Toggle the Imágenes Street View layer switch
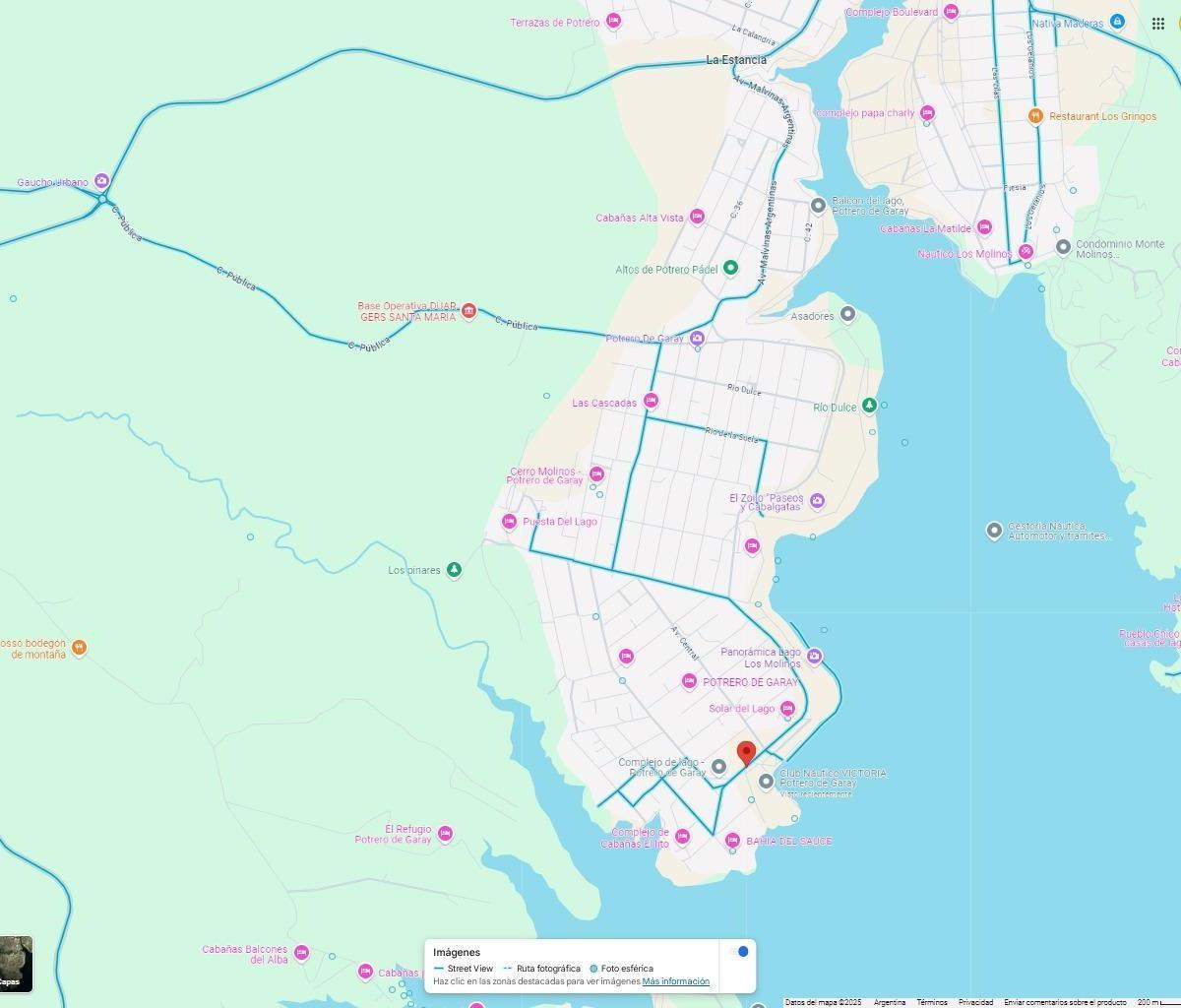The image size is (1181, 1008). (x=738, y=951)
